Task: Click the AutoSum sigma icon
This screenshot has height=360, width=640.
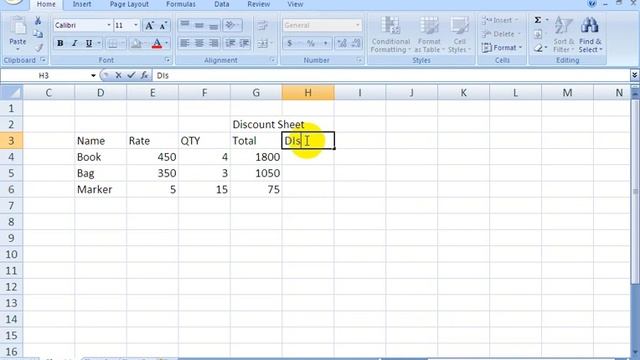Action: [x=538, y=20]
